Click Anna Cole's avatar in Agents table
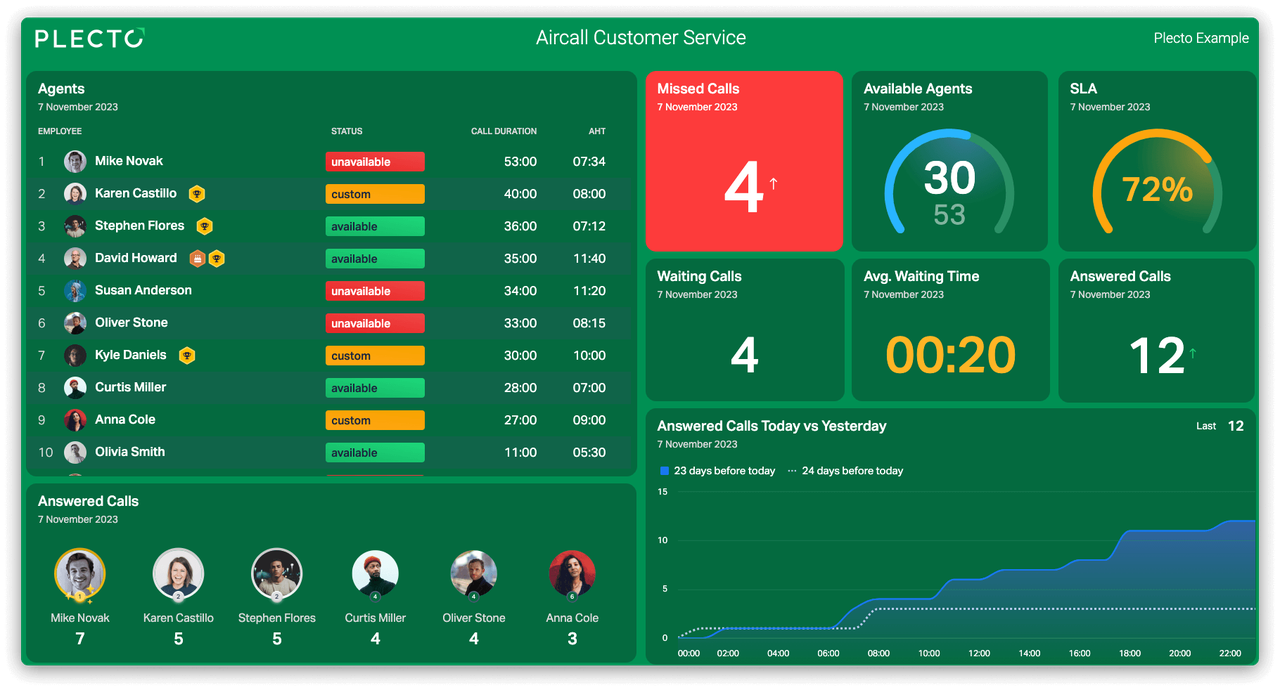 (75, 420)
